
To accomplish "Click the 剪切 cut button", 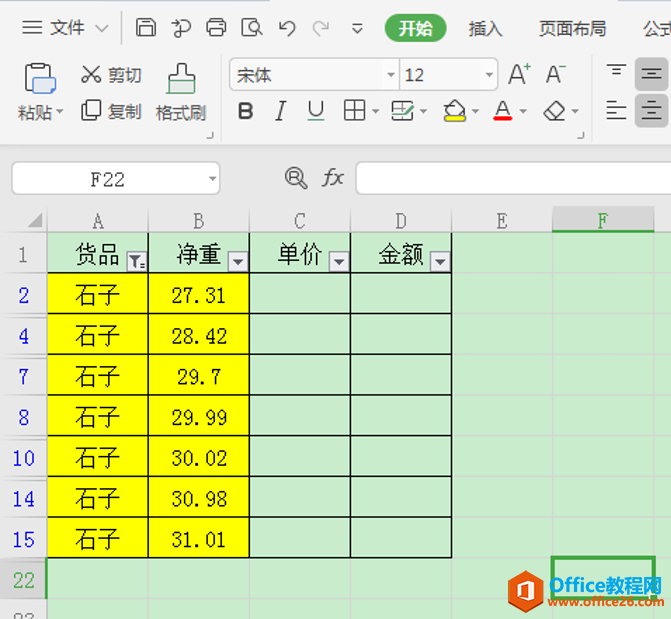I will click(x=111, y=75).
